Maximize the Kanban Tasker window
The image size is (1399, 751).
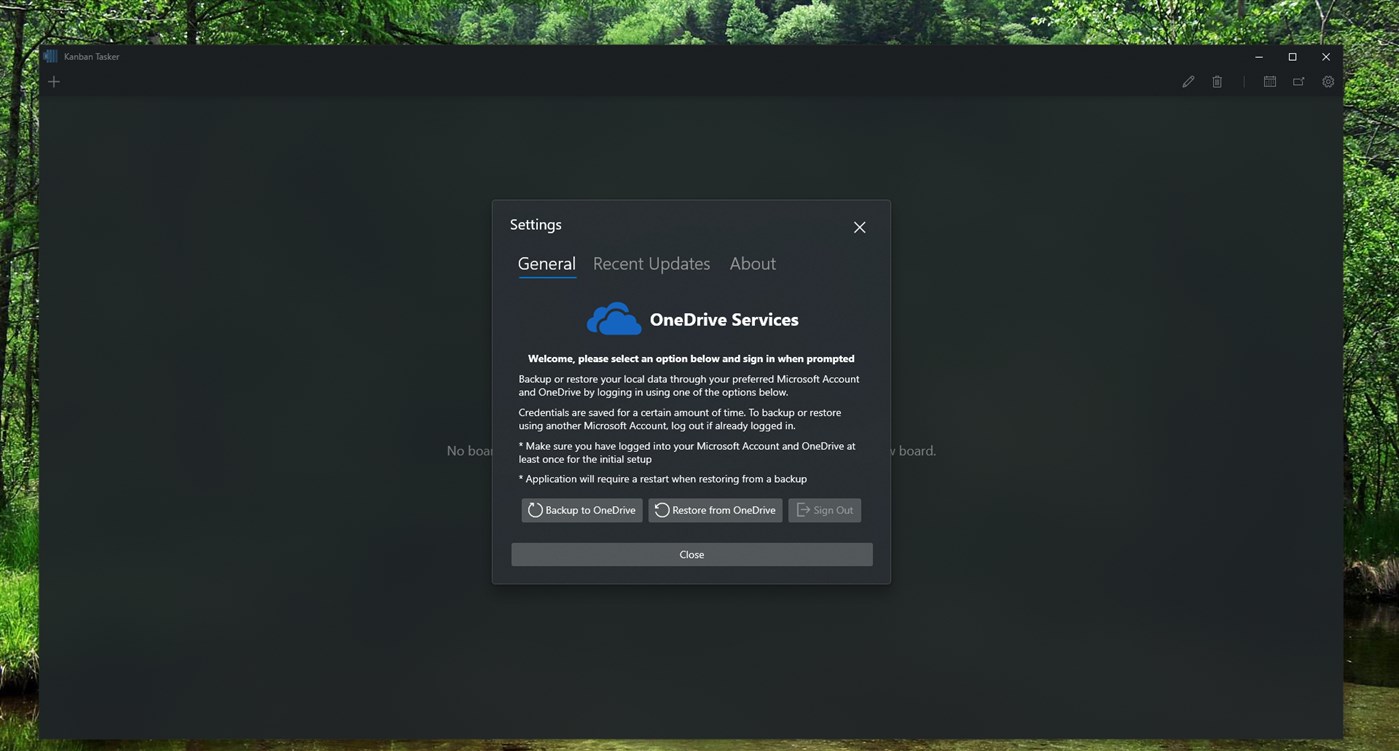click(1292, 56)
